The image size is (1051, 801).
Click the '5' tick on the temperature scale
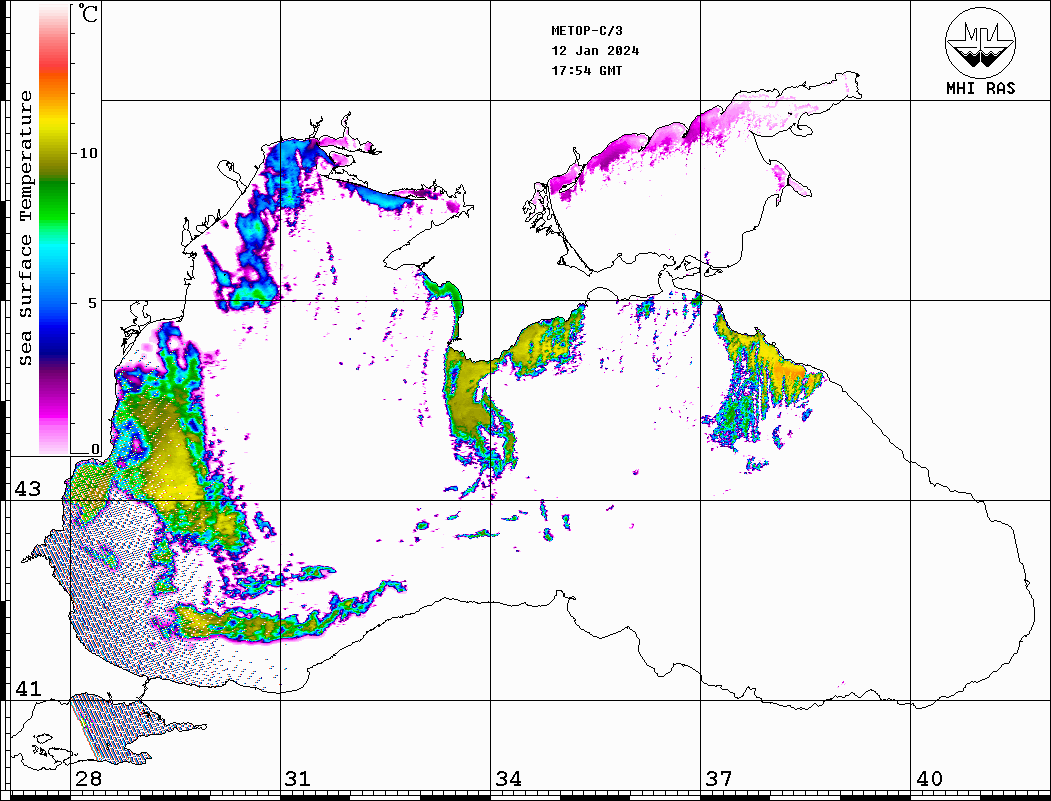(x=92, y=303)
